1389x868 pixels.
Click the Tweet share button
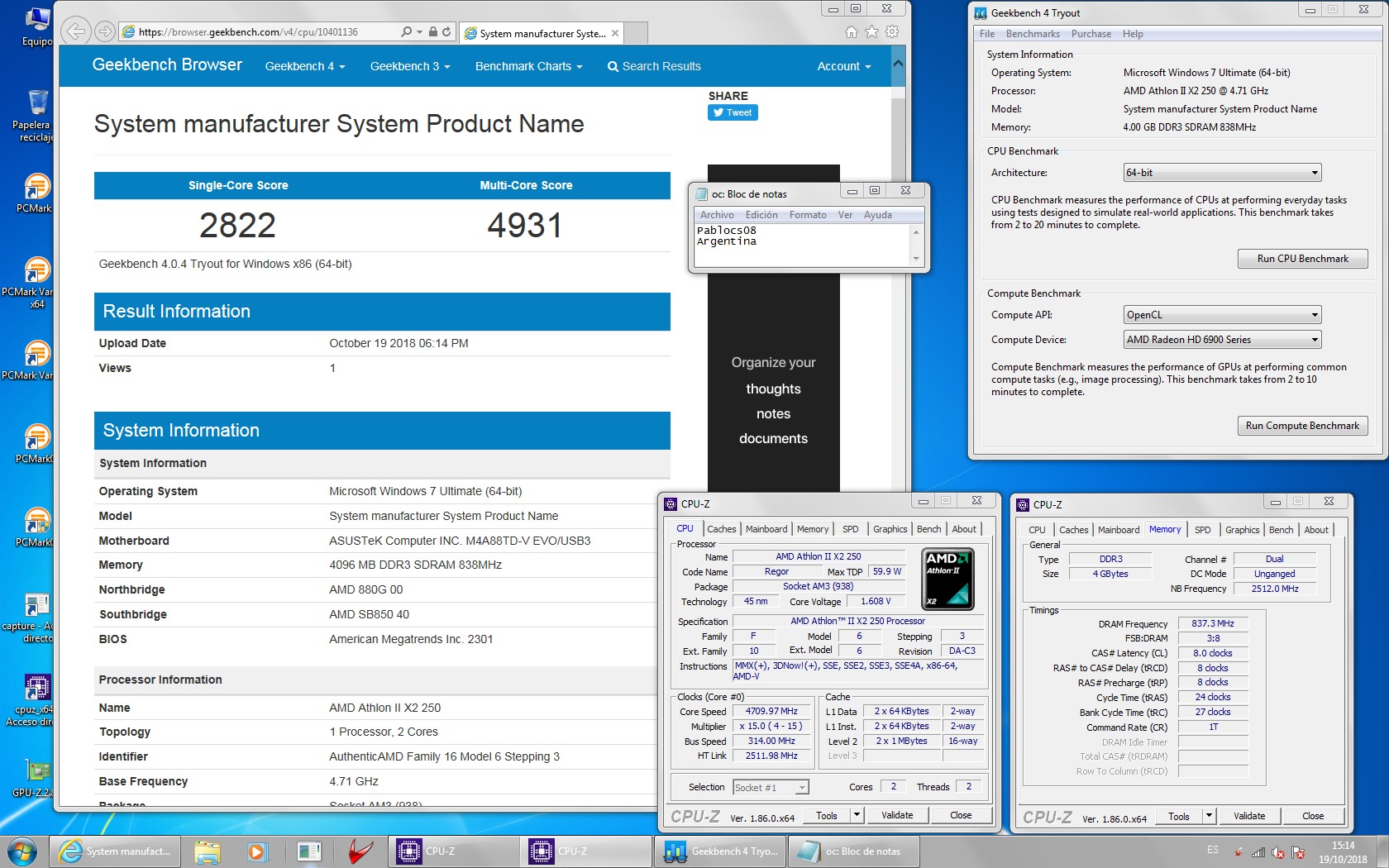pyautogui.click(x=733, y=112)
